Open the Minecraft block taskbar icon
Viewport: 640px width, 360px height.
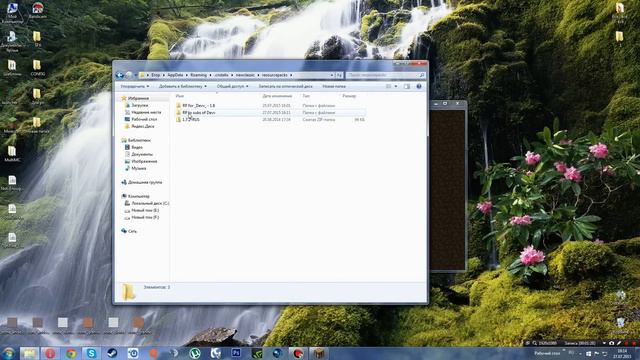click(x=319, y=353)
